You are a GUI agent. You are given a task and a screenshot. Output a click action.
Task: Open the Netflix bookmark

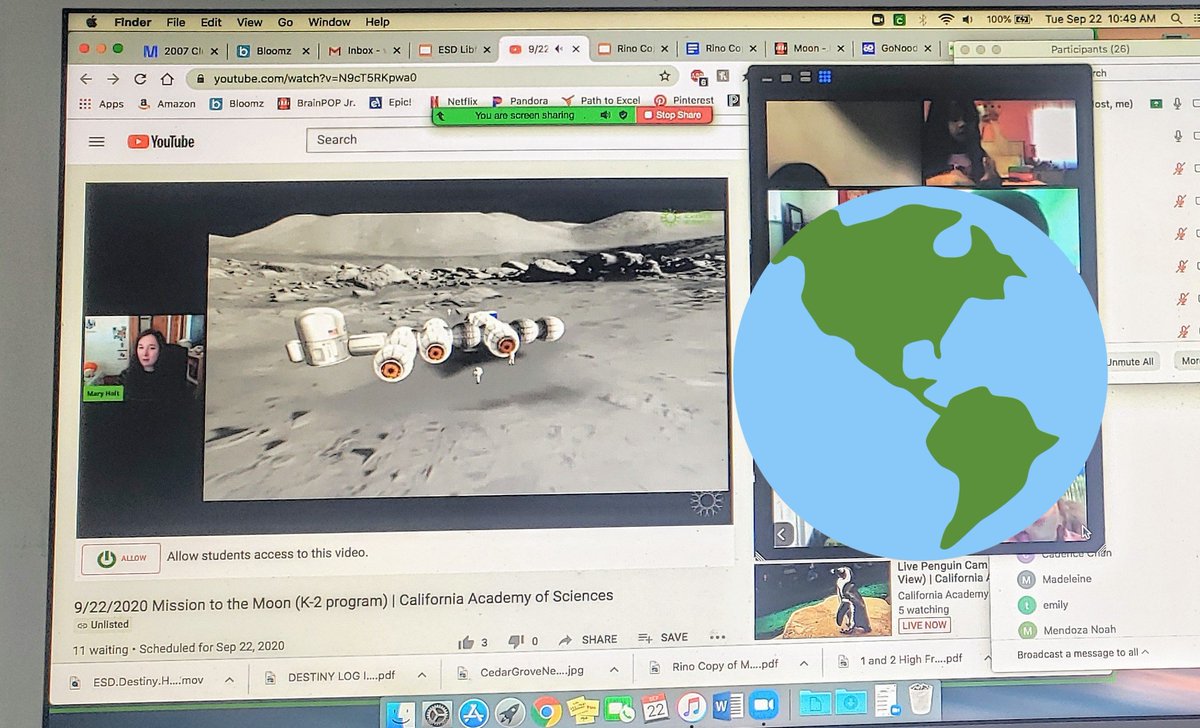tap(453, 101)
